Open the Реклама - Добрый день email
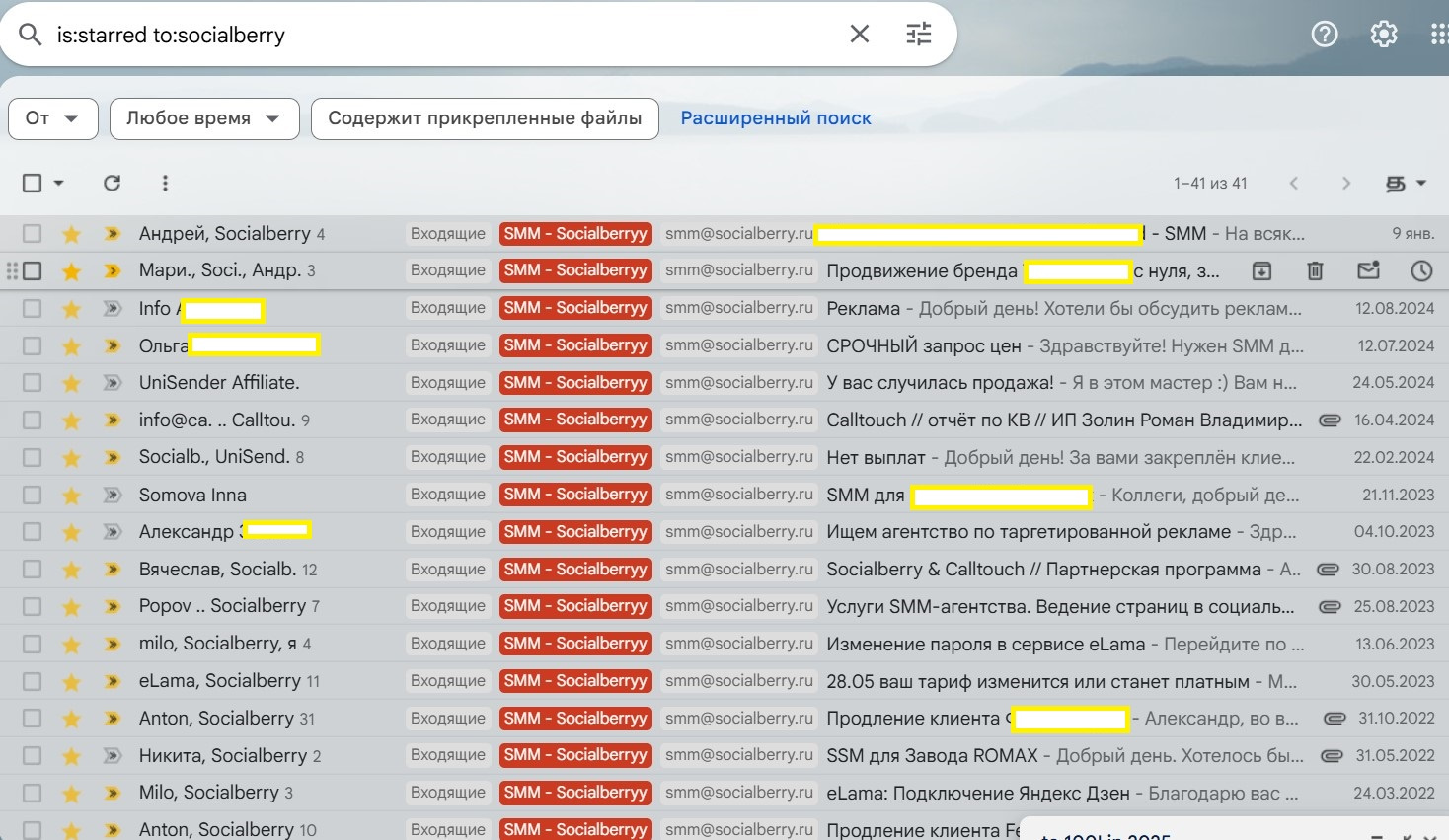Viewport: 1449px width, 840px height. coord(1064,308)
